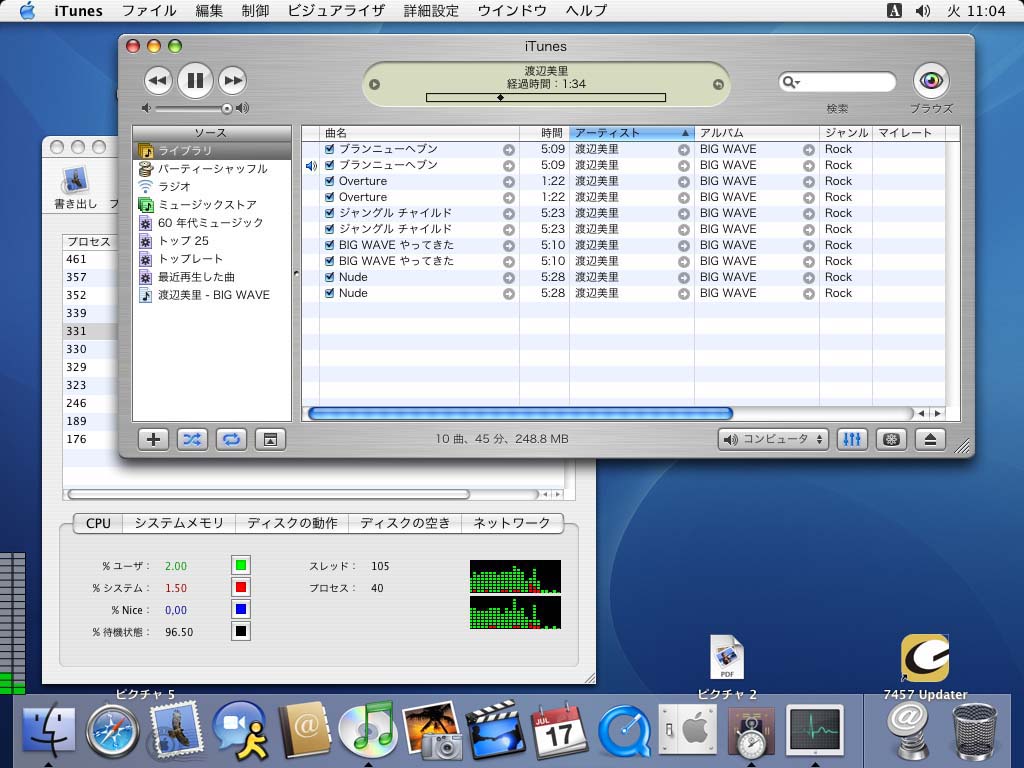Uncheck the first ジャングル チャイルド checkbox
1024x768 pixels.
click(x=330, y=213)
